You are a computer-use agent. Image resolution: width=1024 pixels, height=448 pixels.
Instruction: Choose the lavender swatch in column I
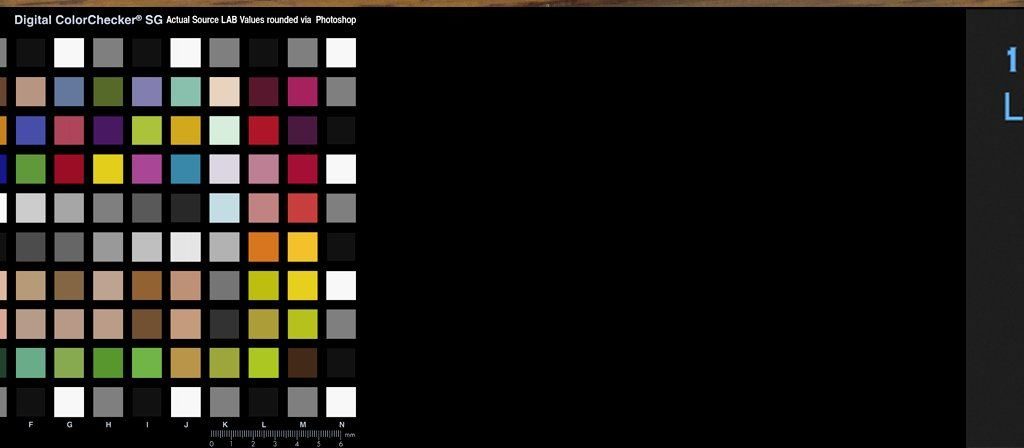pos(146,91)
